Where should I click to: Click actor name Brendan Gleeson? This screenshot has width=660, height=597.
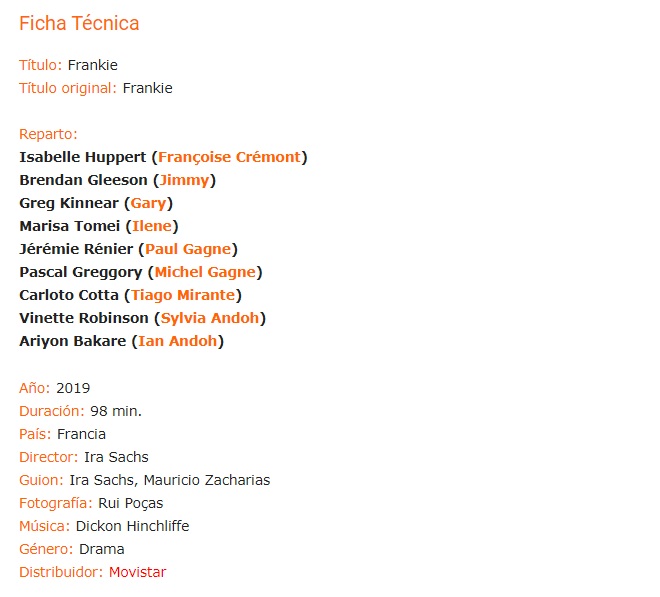click(83, 180)
